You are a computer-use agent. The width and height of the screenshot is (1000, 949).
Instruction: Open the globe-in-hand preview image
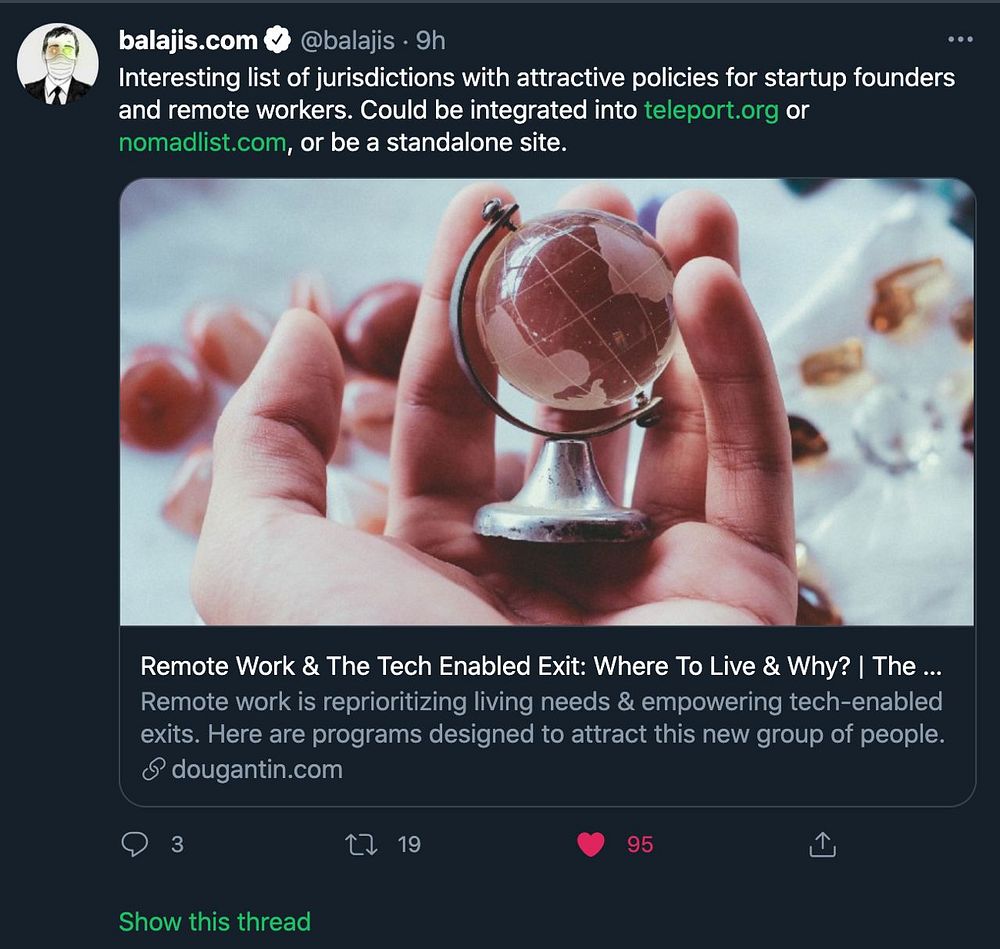pyautogui.click(x=547, y=401)
